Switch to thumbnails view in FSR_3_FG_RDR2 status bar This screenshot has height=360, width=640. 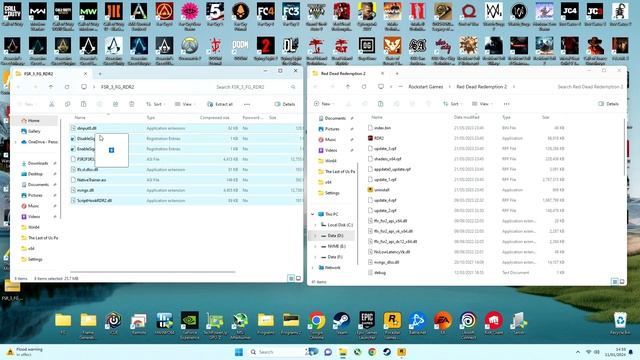pyautogui.click(x=298, y=278)
